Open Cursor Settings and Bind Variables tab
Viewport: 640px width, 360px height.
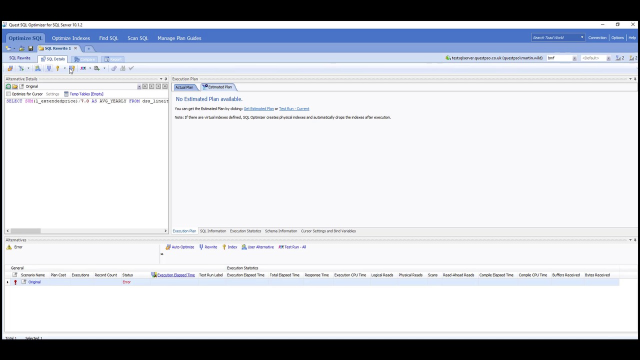tap(328, 231)
